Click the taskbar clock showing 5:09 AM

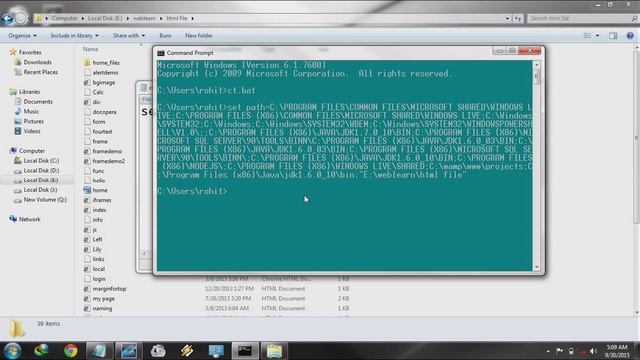(617, 351)
